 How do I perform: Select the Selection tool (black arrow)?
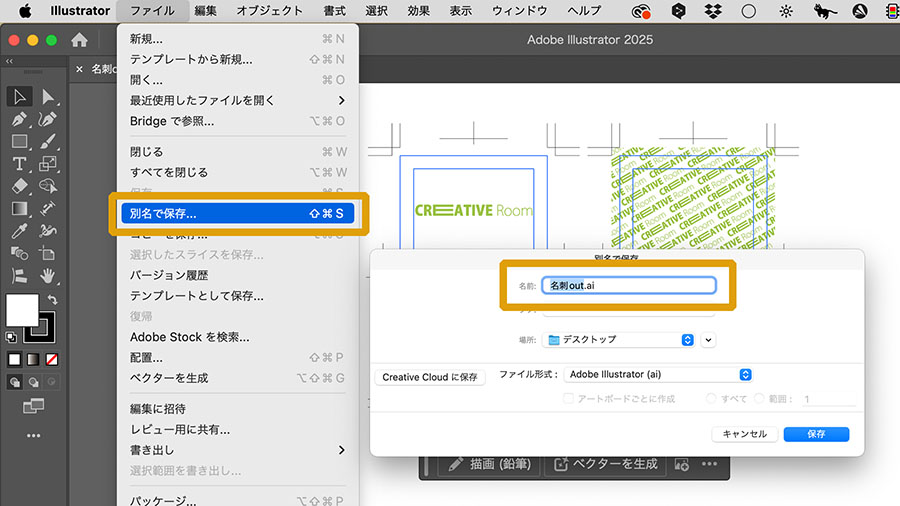tap(20, 96)
